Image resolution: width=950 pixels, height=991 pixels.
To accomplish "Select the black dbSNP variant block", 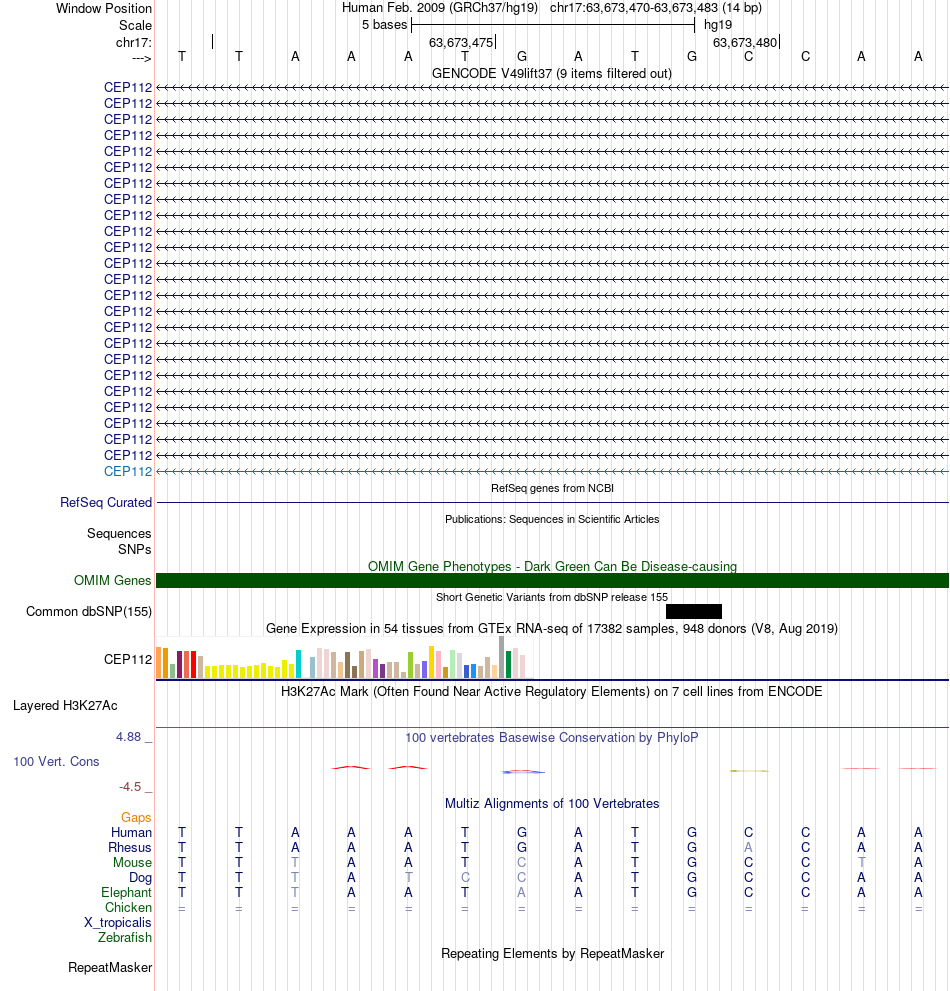I will 693,611.
